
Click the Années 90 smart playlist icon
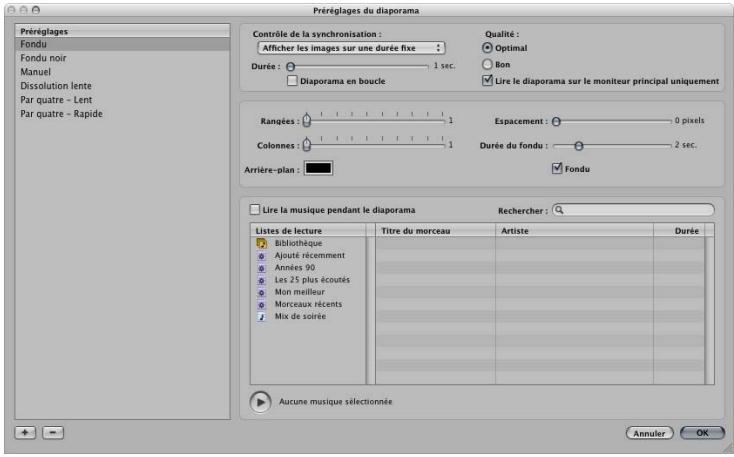click(262, 268)
